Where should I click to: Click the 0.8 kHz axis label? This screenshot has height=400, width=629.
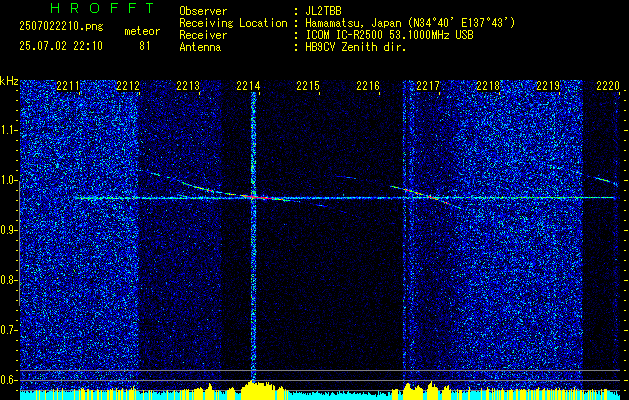[8, 280]
